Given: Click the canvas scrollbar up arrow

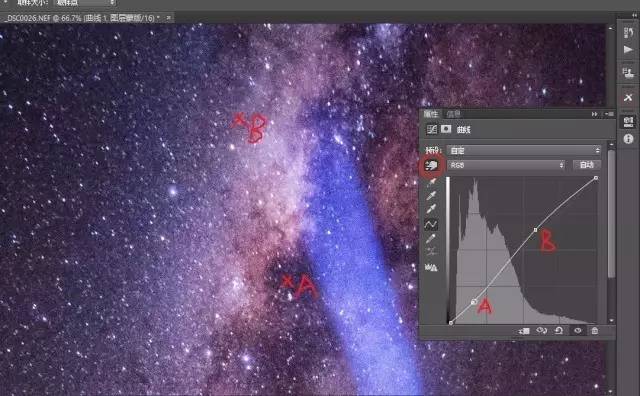Looking at the screenshot, I should point(611,29).
